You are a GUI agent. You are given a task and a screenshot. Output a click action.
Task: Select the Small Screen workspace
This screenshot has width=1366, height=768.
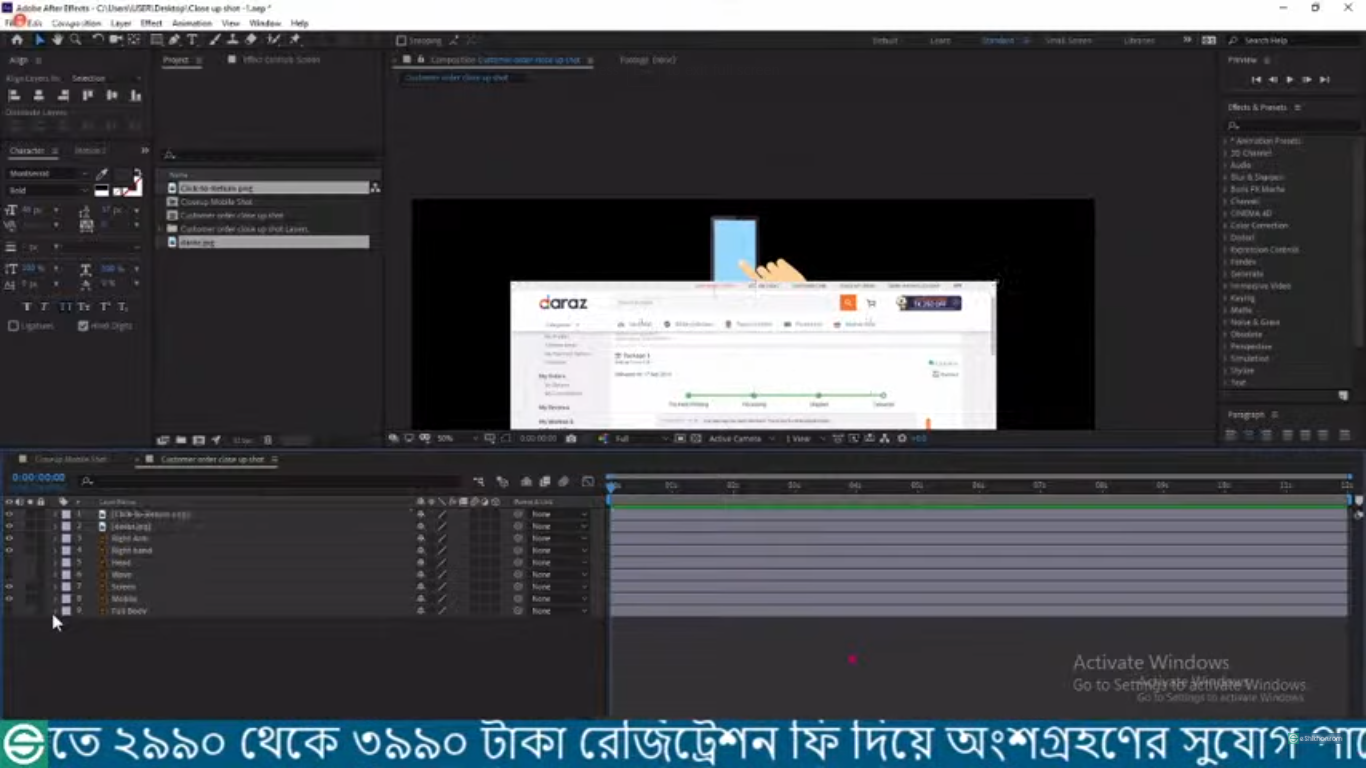click(1068, 41)
